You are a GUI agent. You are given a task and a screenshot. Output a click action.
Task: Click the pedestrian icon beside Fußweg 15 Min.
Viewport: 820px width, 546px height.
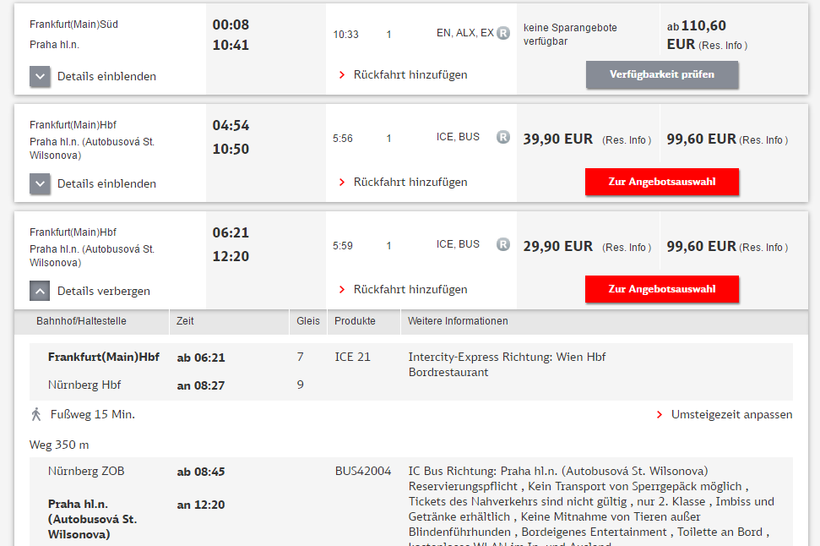coord(36,414)
